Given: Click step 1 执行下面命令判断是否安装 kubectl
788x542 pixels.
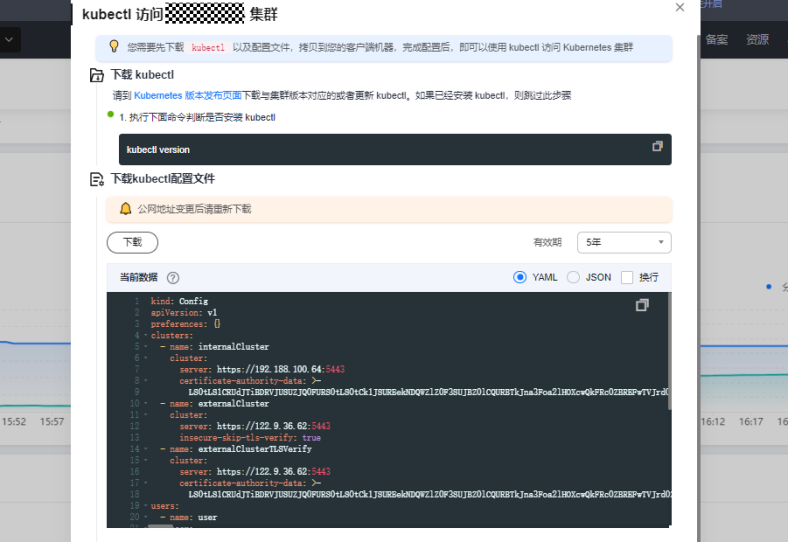Looking at the screenshot, I should pos(198,117).
